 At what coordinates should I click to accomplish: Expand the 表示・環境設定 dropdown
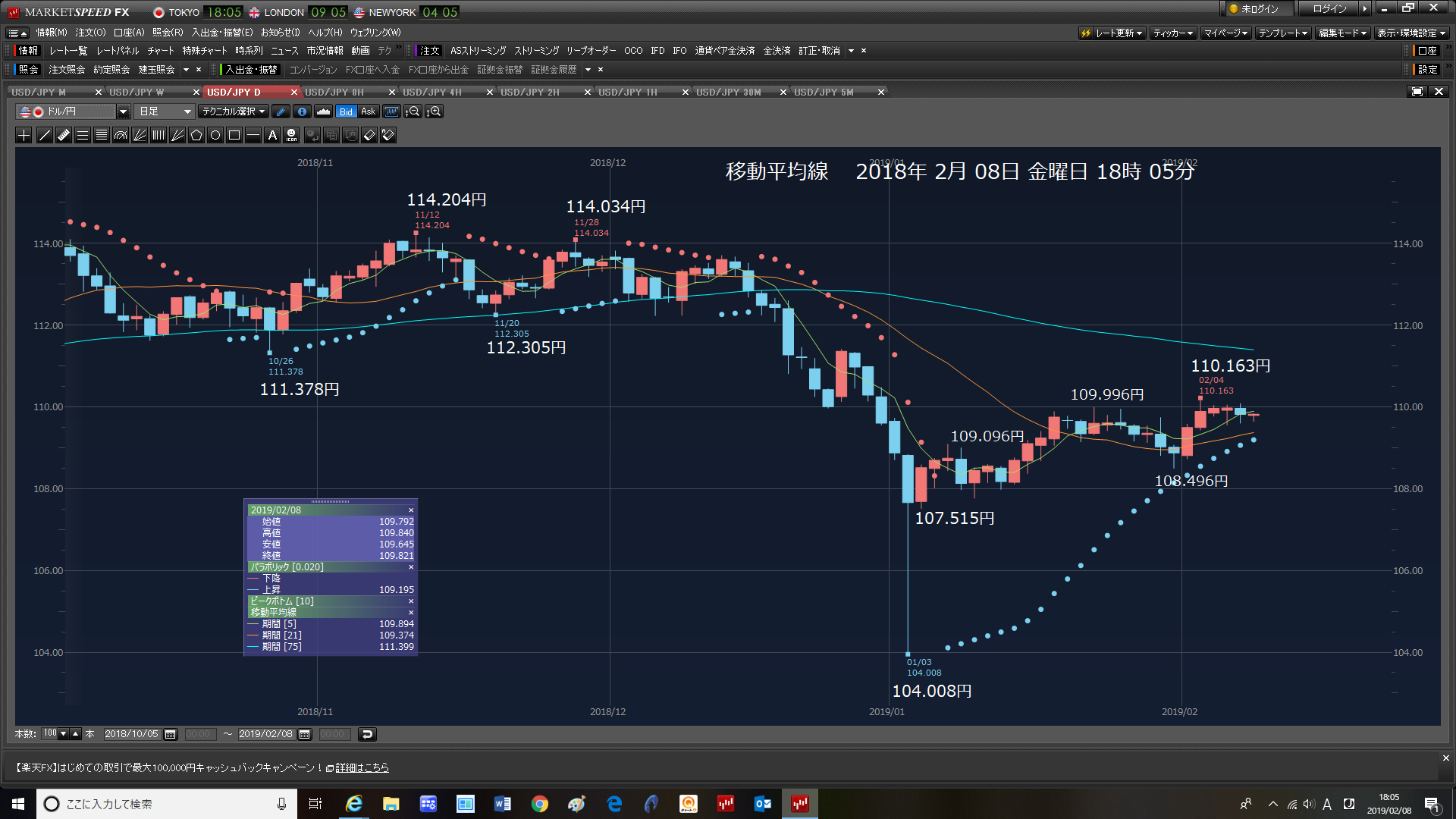pos(1412,33)
